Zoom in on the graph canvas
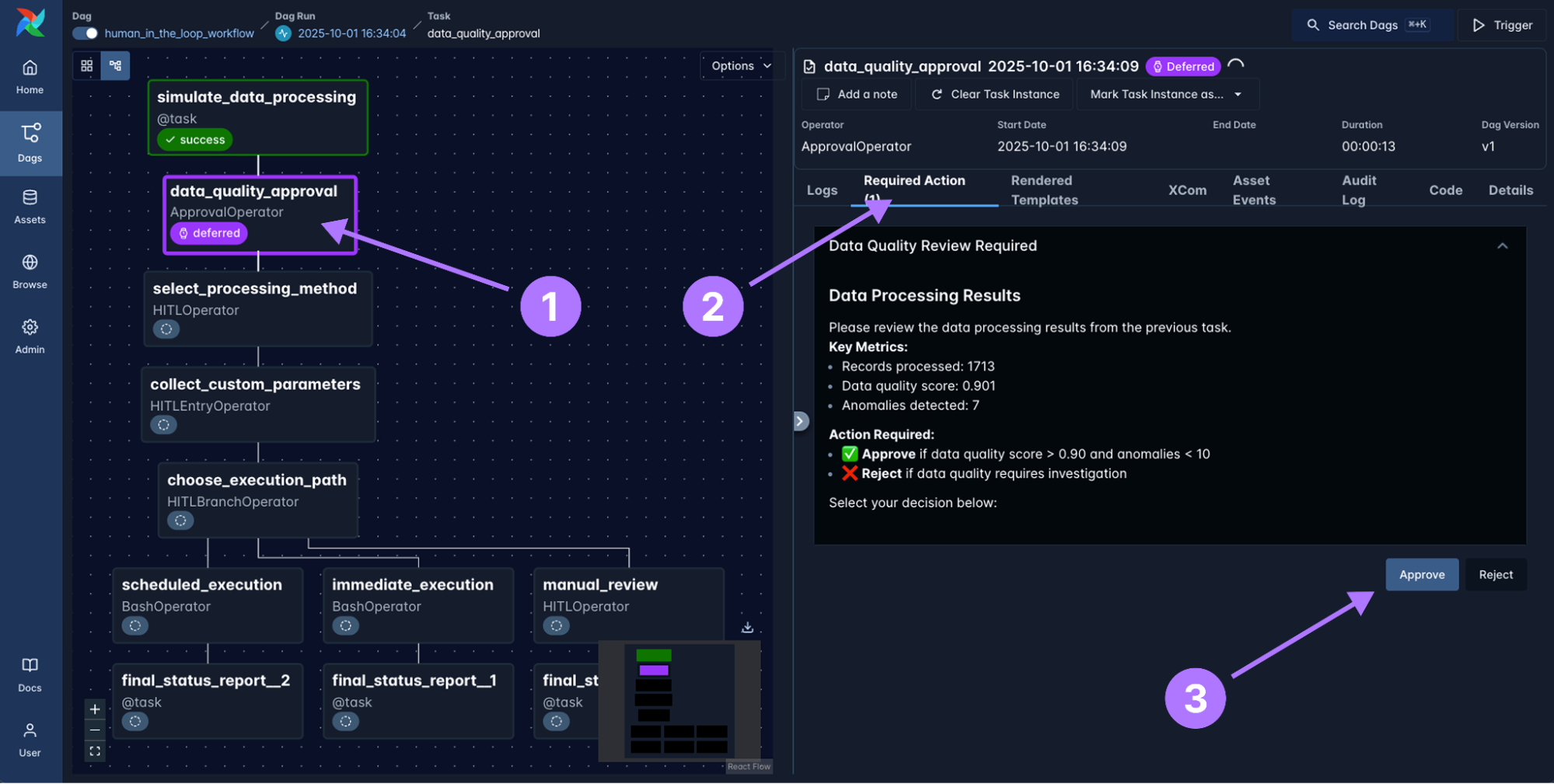This screenshot has height=784, width=1554. 95,709
